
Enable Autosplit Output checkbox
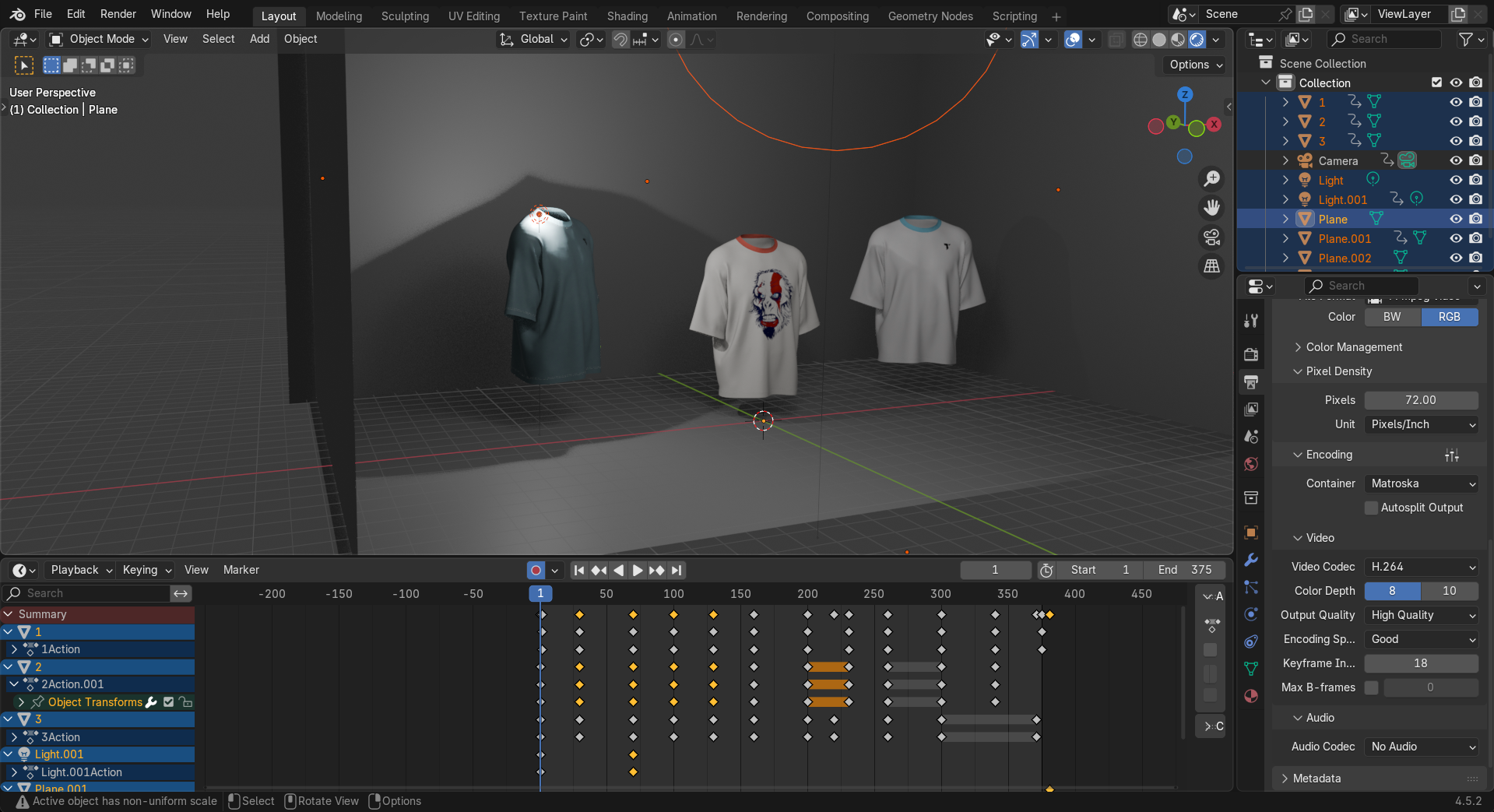coord(1371,508)
